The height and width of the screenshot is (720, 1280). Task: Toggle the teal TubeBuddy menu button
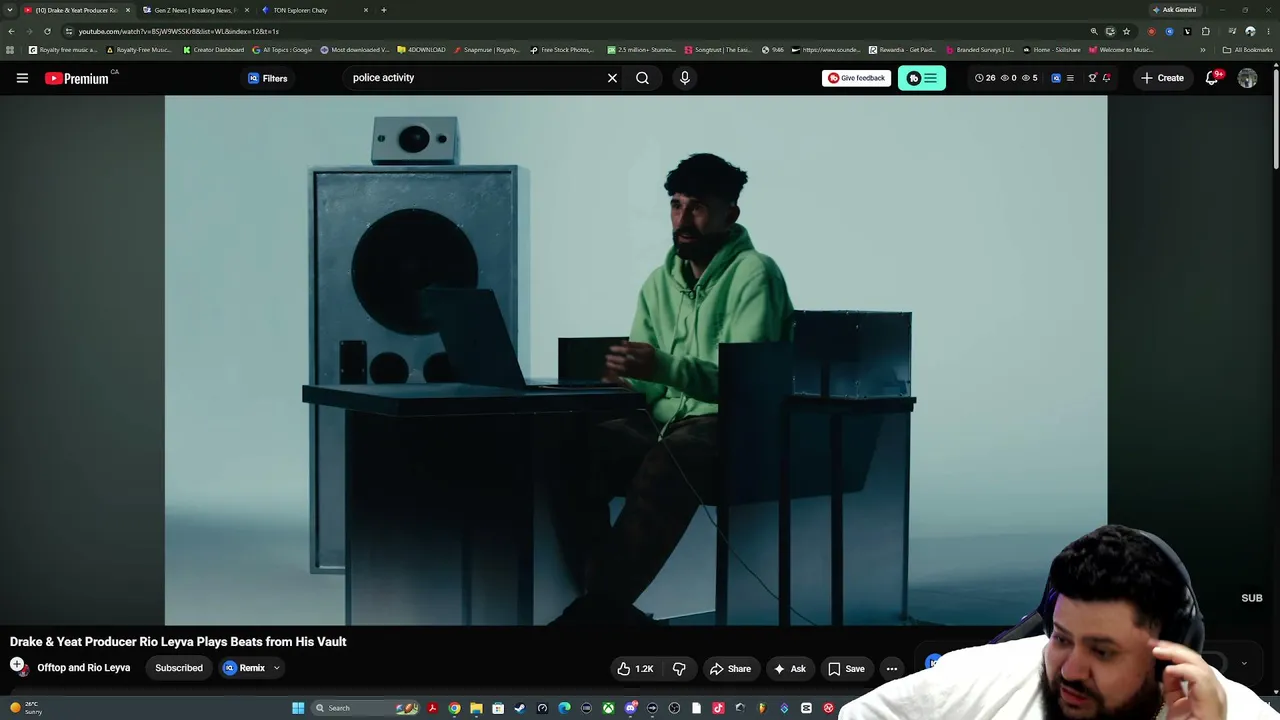[x=922, y=78]
